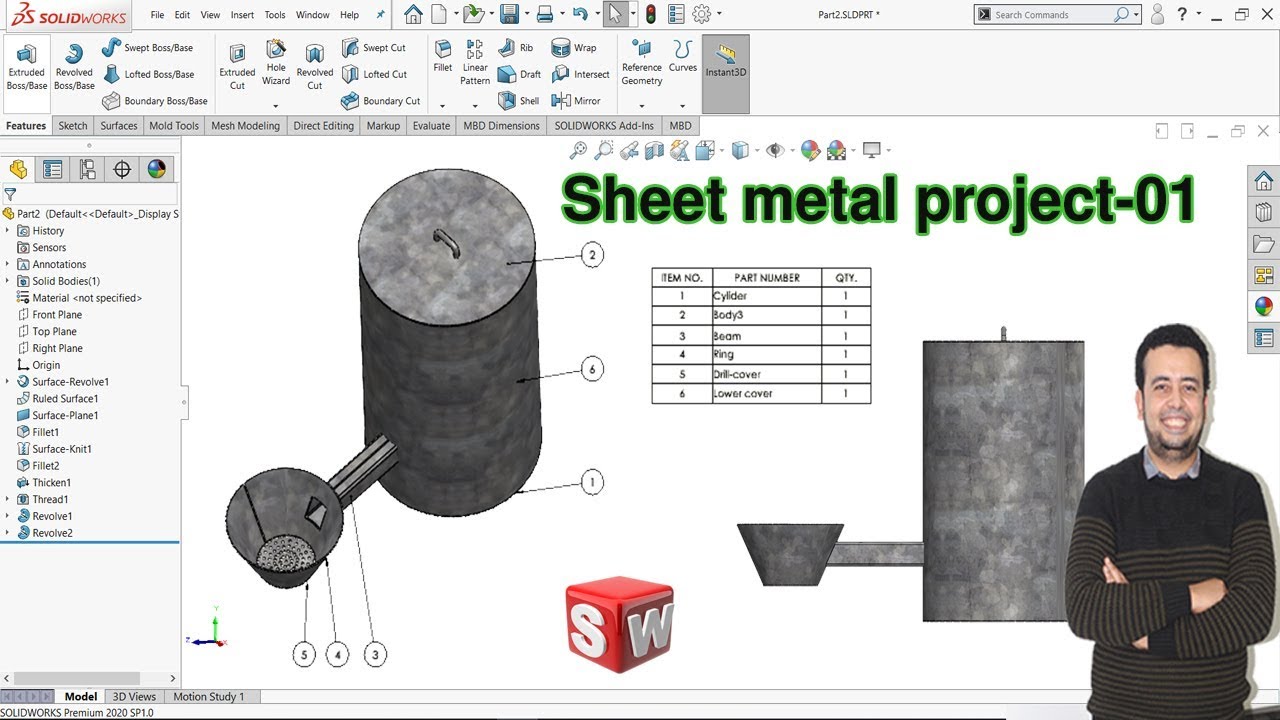Select the Lofted Cut feature
The height and width of the screenshot is (720, 1280).
tap(374, 74)
